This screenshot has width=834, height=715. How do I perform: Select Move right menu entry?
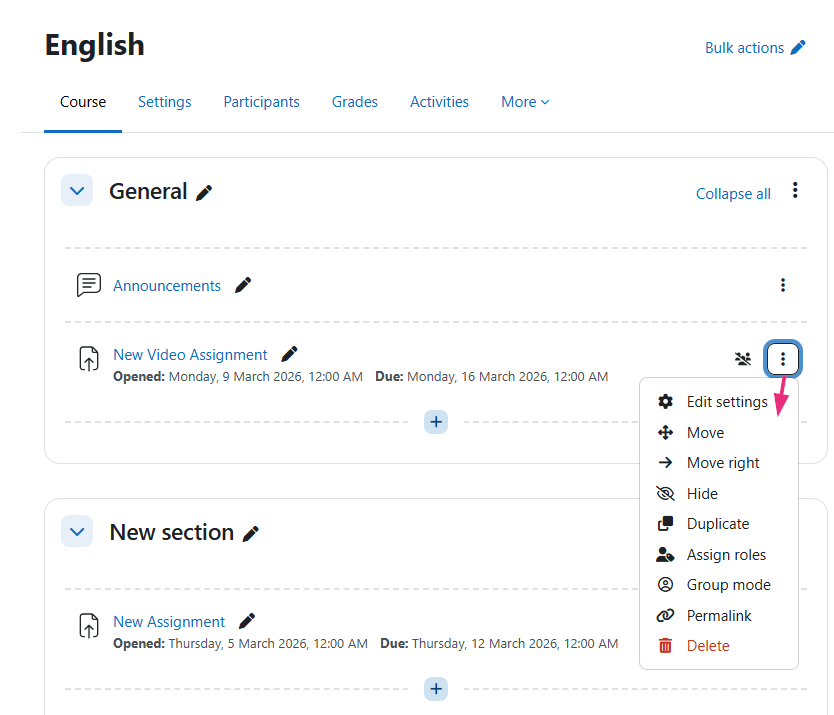point(719,463)
